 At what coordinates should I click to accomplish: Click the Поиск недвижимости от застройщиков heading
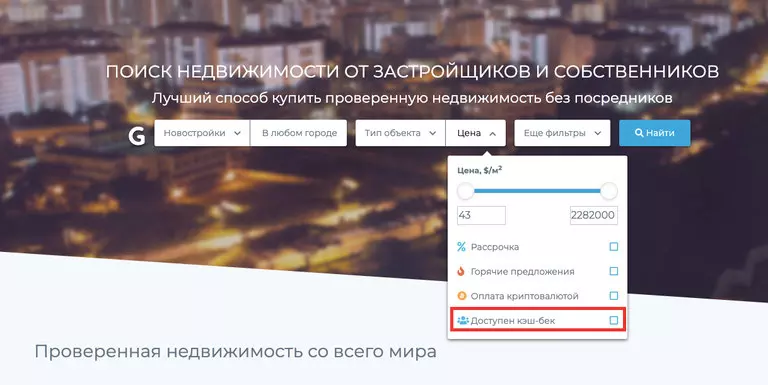click(412, 72)
